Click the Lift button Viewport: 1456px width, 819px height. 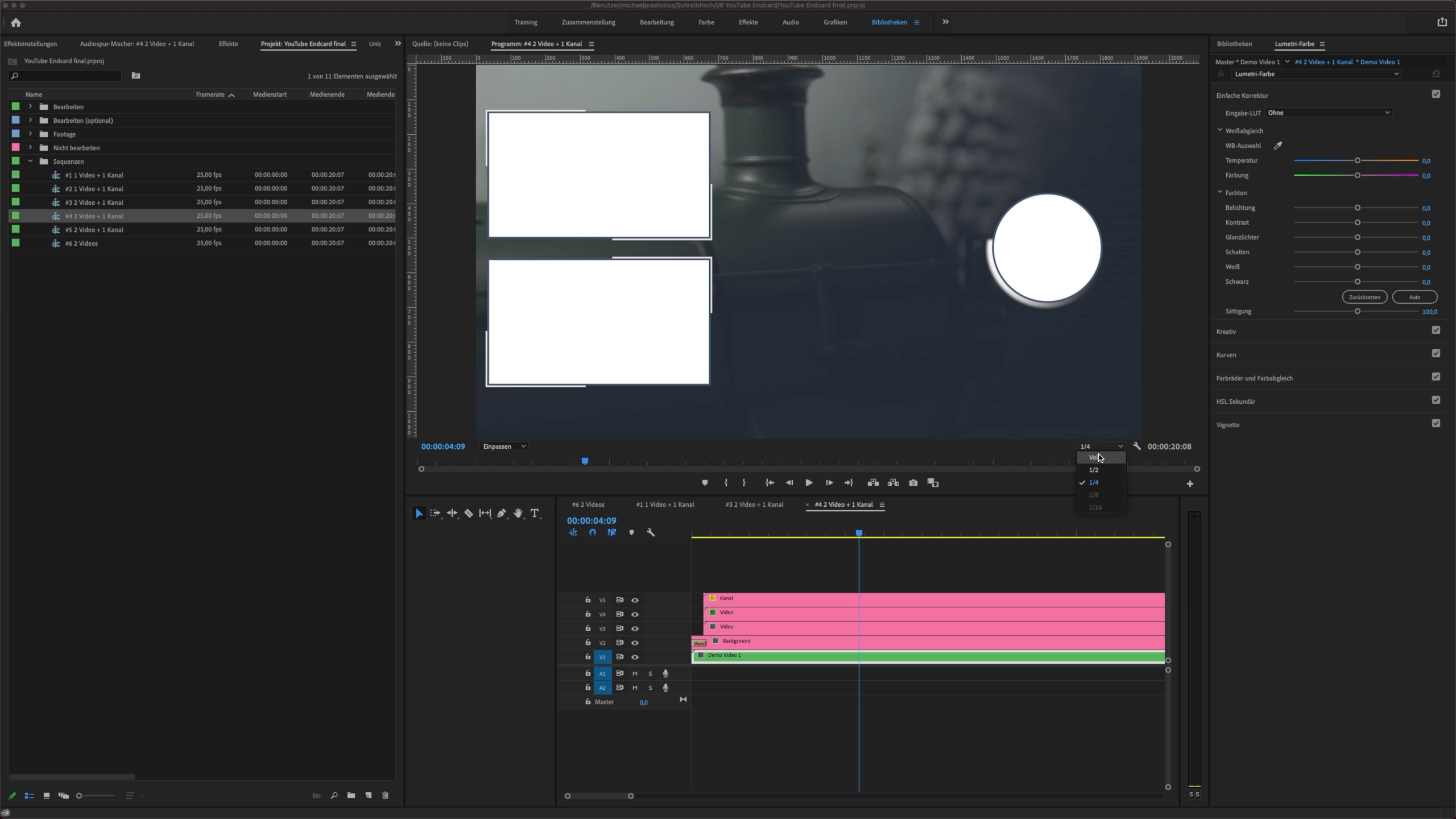[x=873, y=483]
